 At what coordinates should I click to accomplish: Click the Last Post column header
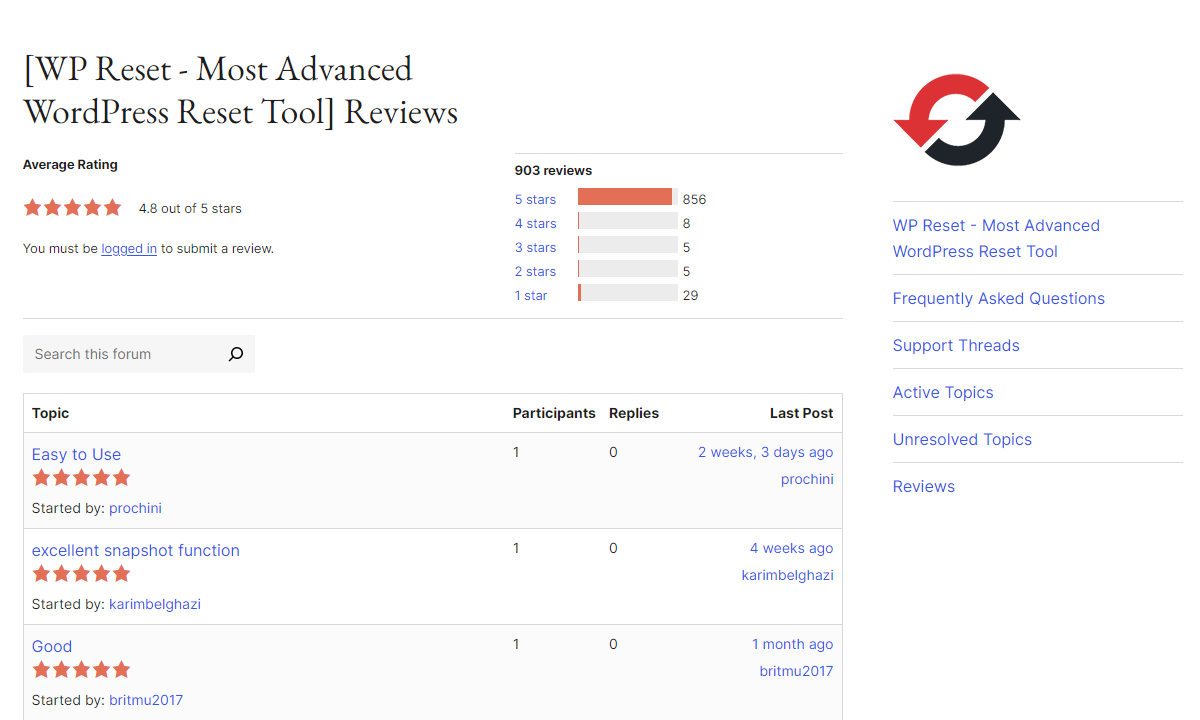(801, 413)
